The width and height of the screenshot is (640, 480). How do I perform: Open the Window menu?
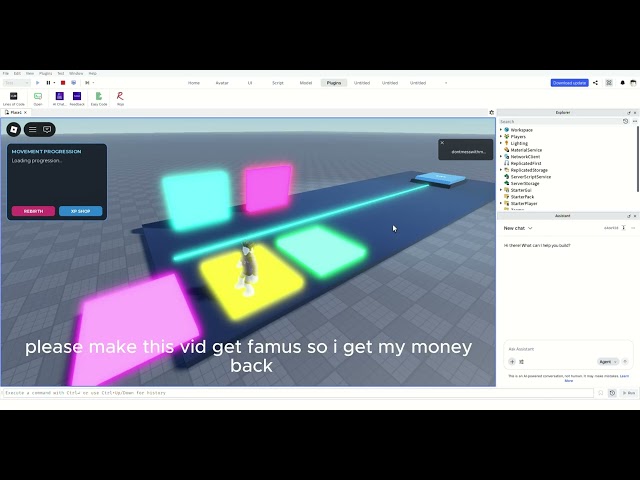click(76, 73)
